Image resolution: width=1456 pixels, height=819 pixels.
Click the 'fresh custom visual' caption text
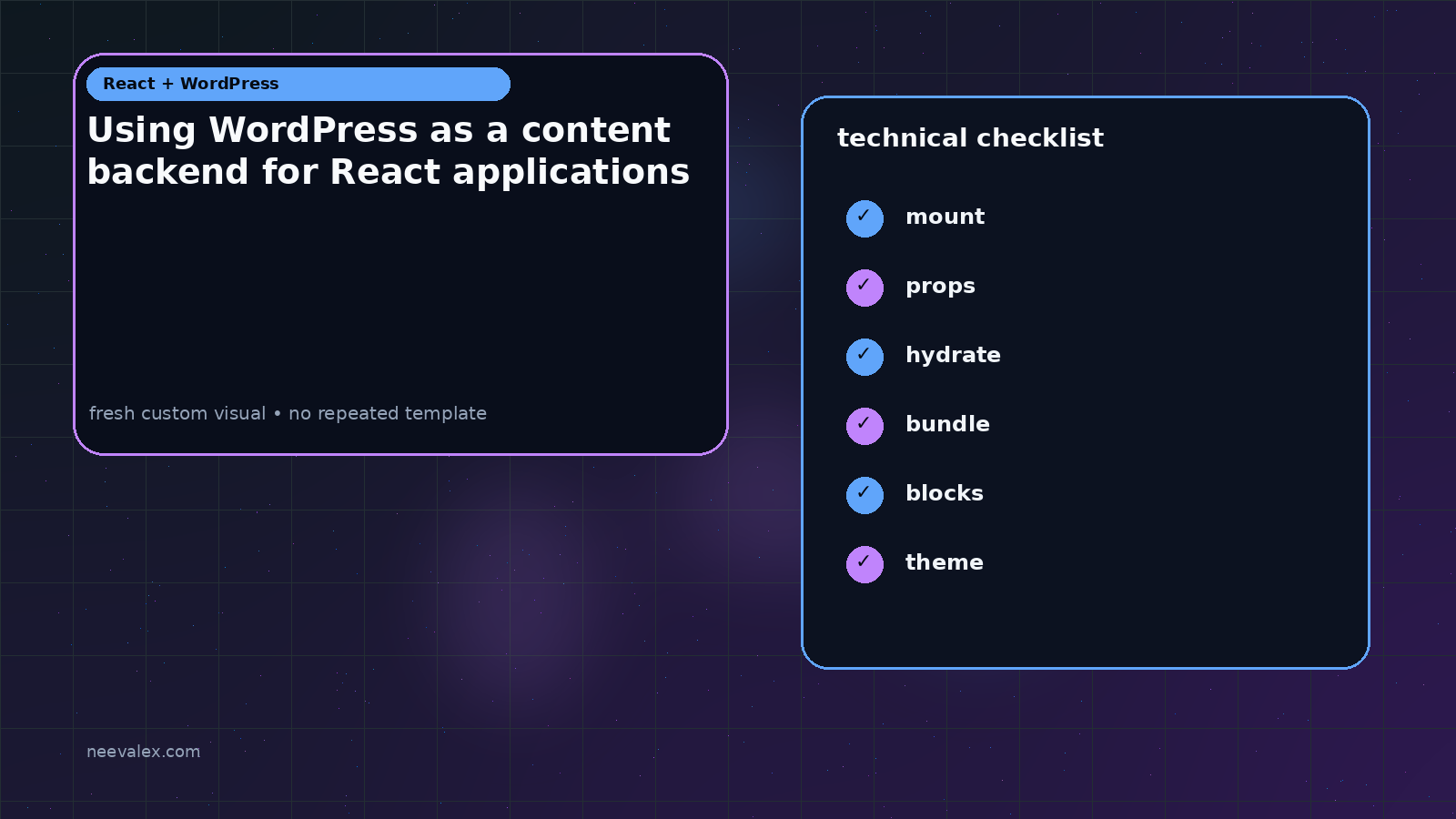[288, 413]
